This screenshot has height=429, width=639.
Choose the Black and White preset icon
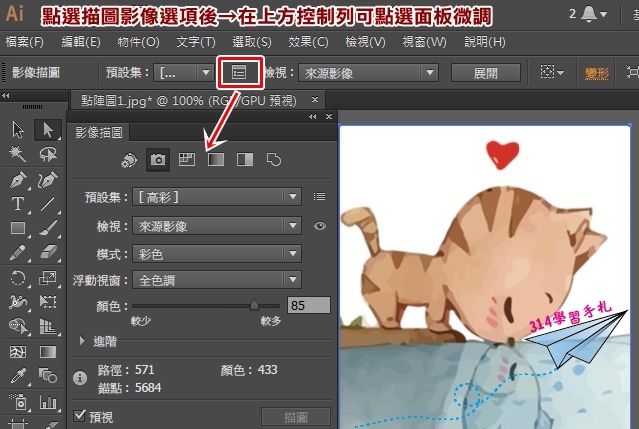tap(245, 159)
